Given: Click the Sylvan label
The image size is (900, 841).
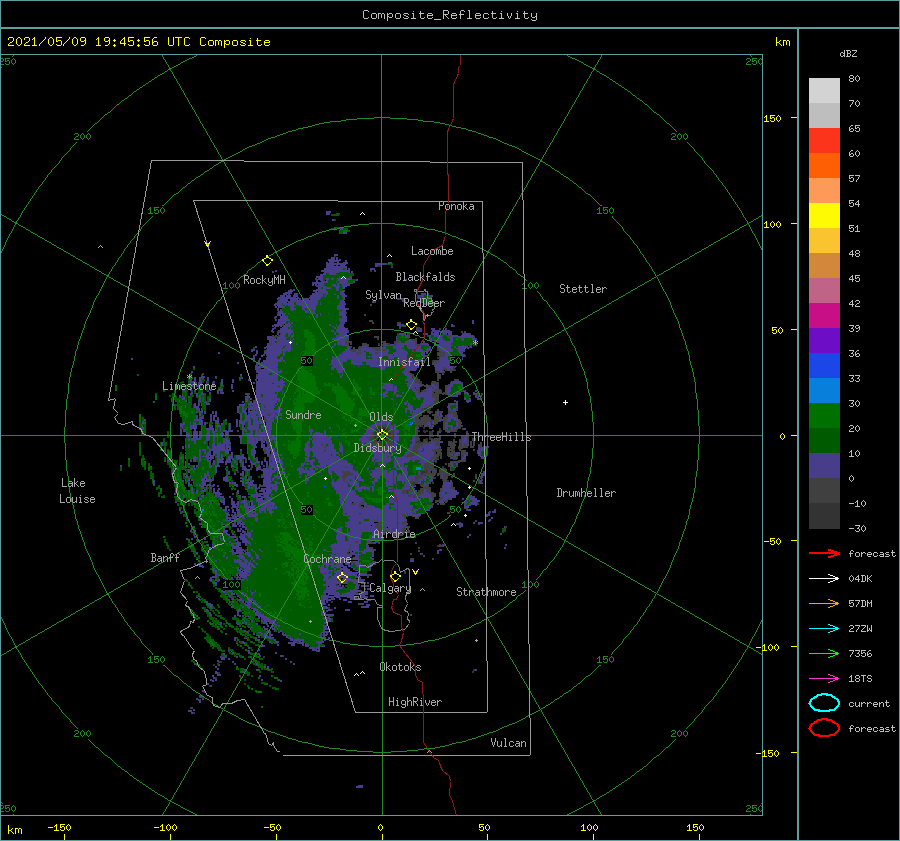Looking at the screenshot, I should [383, 295].
